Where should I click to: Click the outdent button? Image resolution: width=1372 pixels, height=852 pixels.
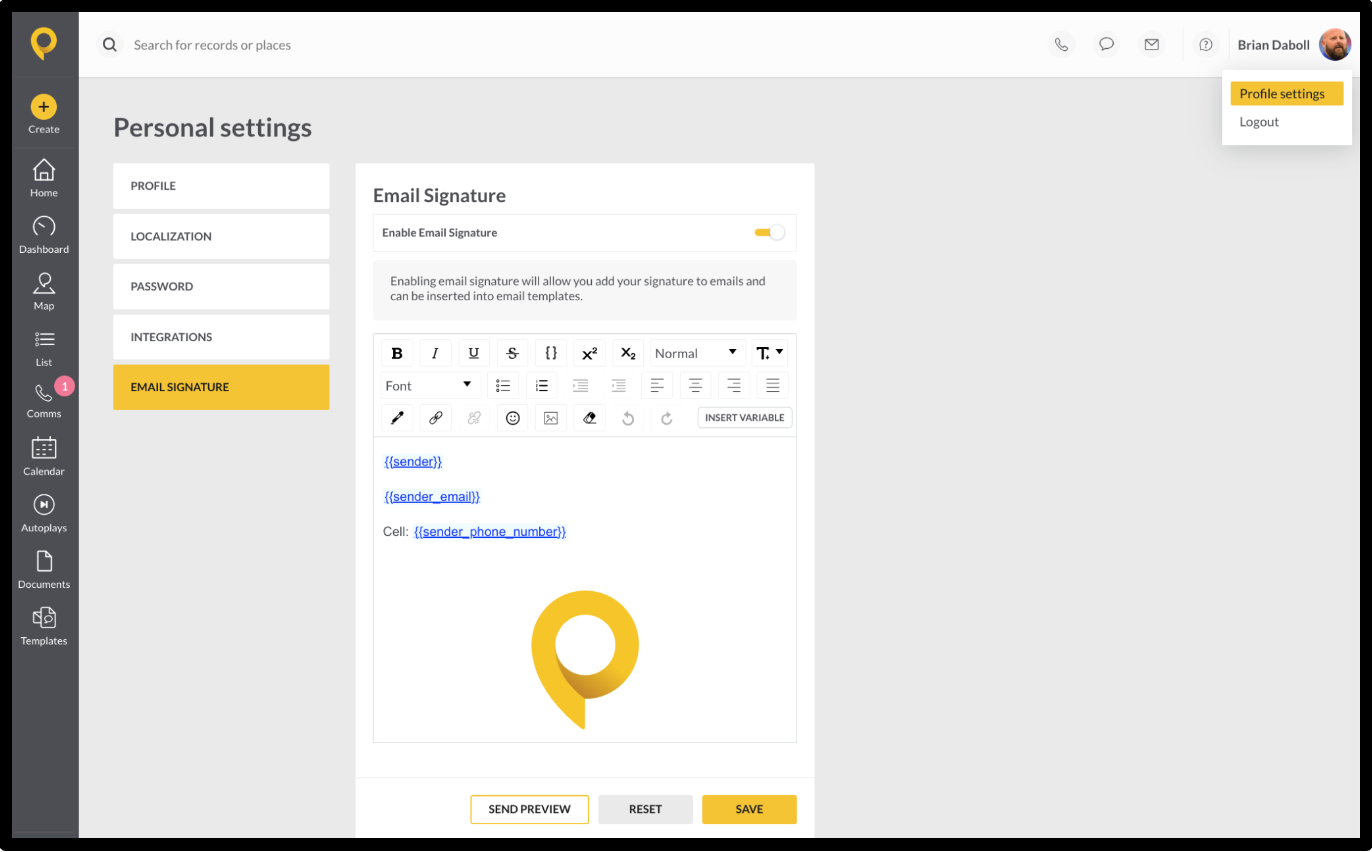619,385
